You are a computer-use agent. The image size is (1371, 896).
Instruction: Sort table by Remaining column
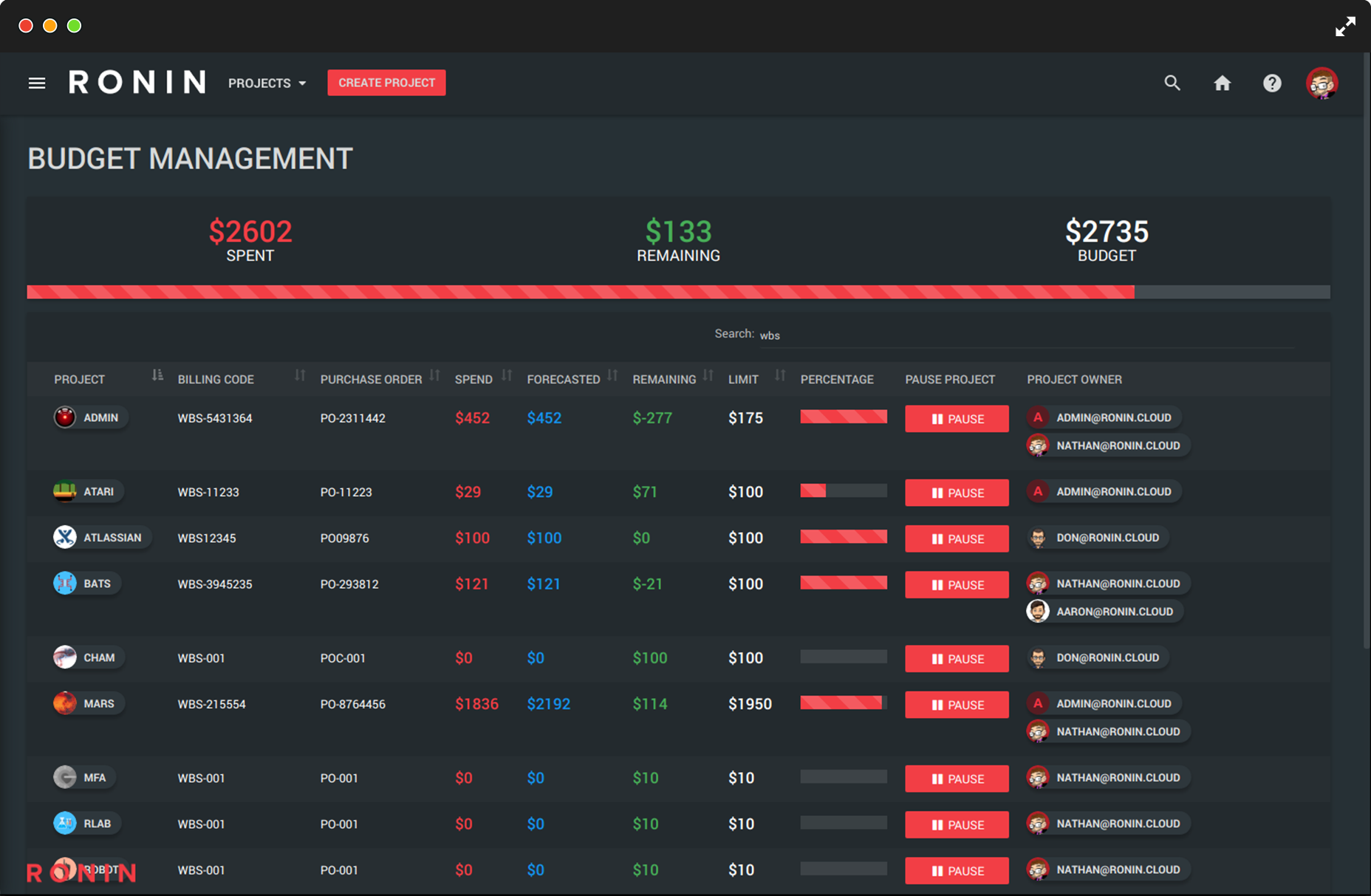click(708, 376)
